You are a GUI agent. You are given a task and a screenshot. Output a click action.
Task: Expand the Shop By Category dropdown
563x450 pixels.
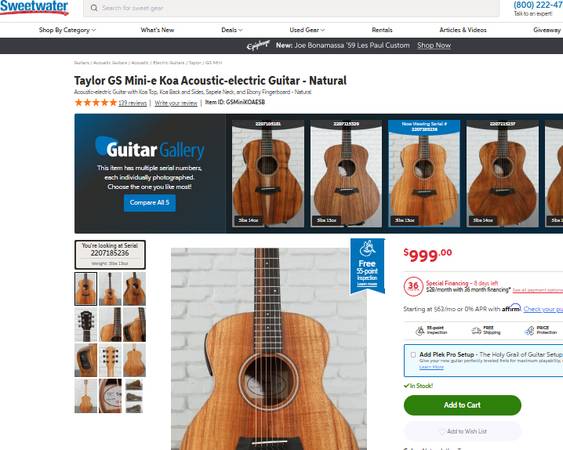(67, 30)
